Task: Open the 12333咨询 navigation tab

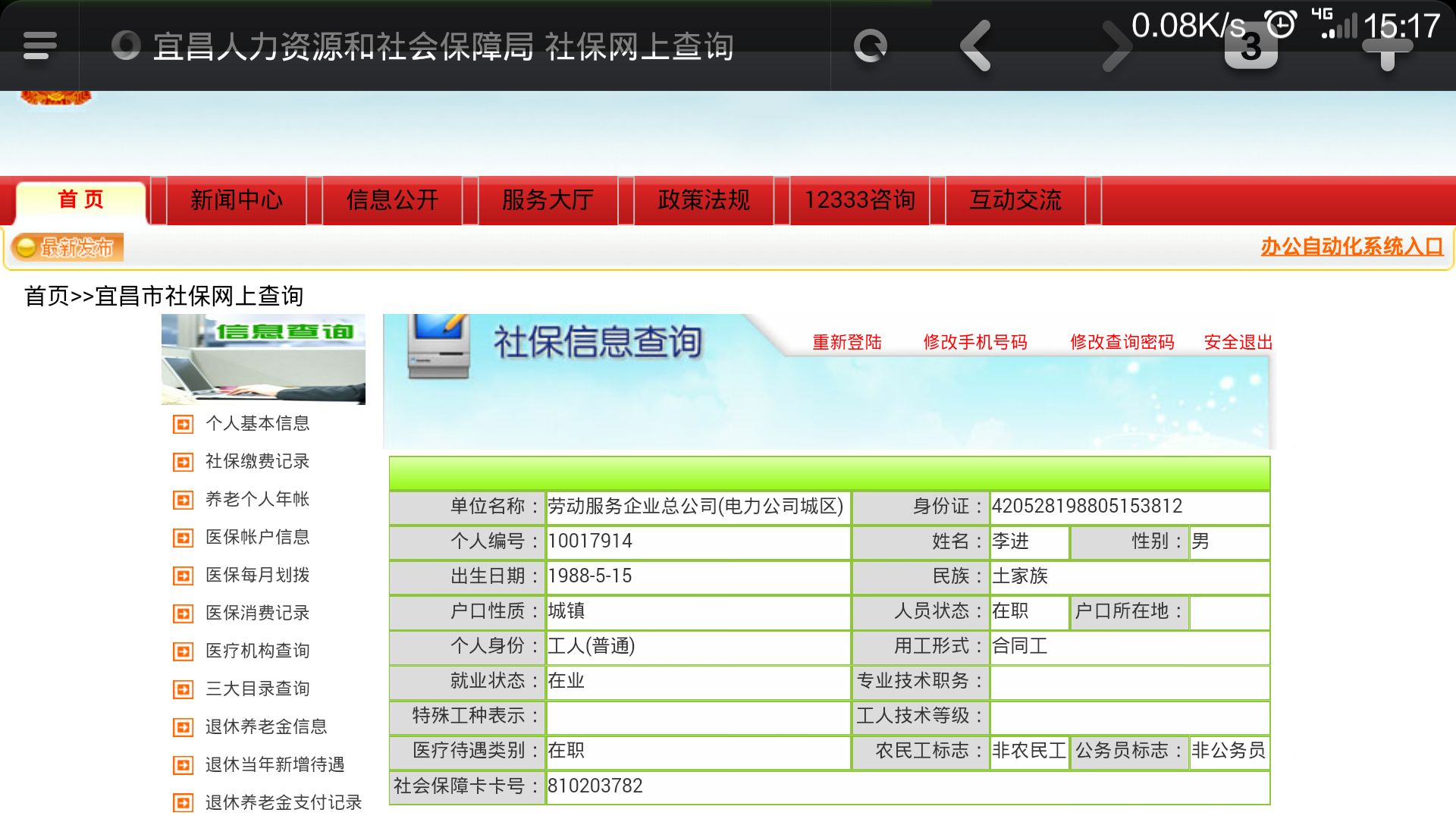Action: [859, 200]
